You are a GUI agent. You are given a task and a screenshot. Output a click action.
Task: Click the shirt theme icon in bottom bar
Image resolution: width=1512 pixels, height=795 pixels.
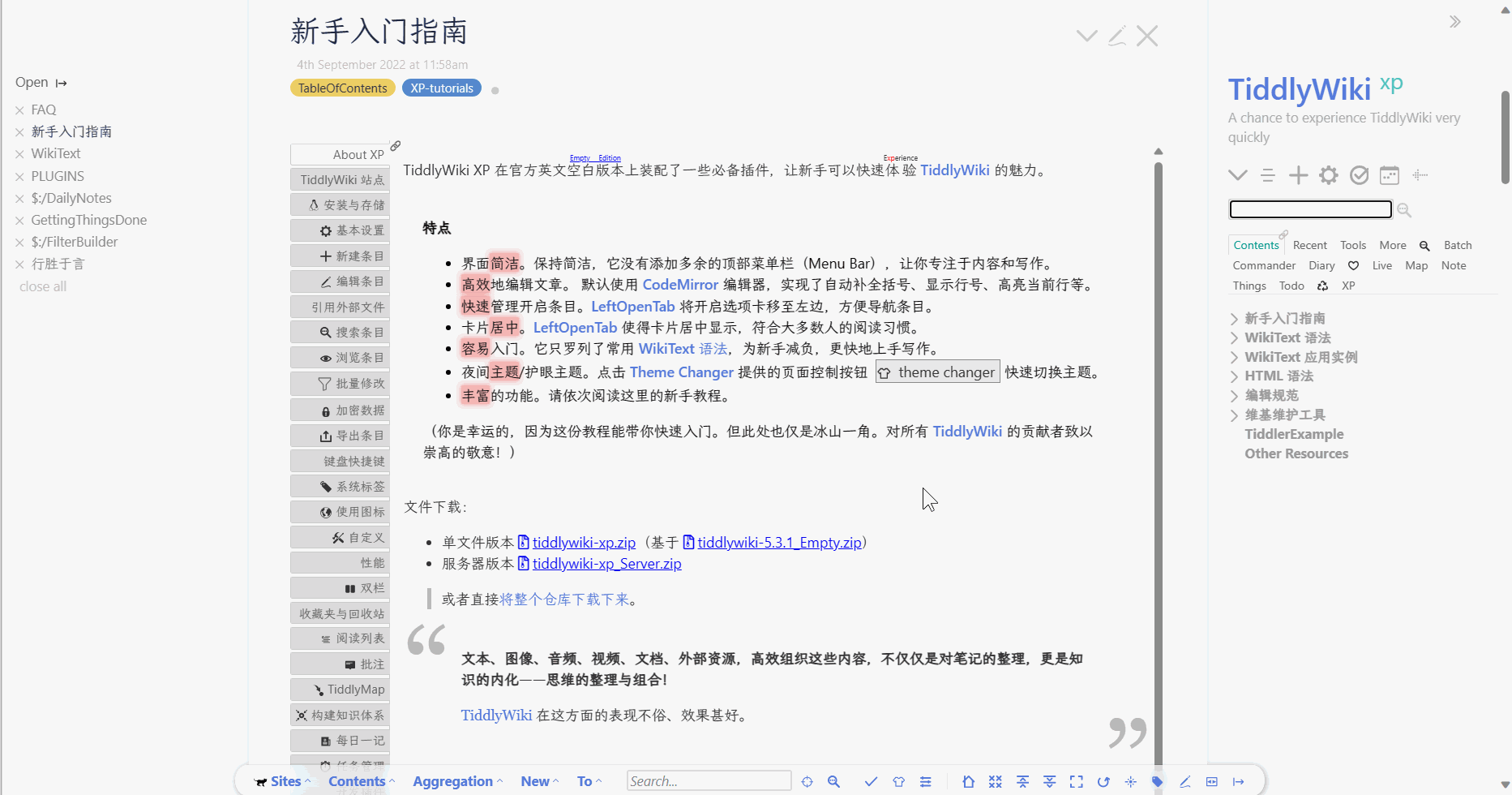pyautogui.click(x=898, y=782)
